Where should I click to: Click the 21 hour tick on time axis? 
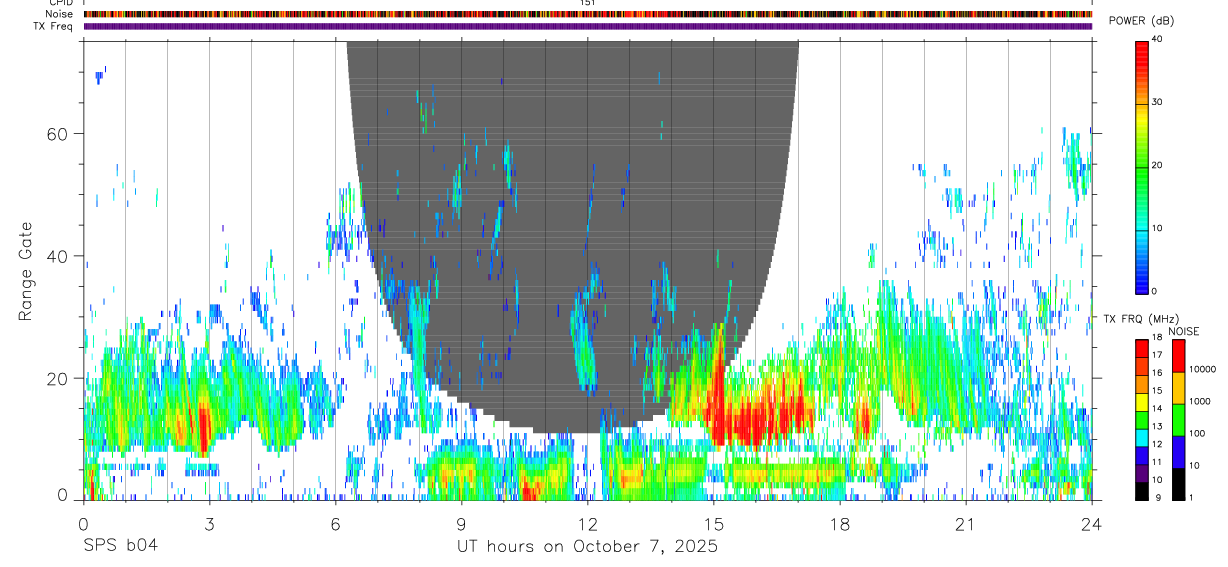pos(965,524)
